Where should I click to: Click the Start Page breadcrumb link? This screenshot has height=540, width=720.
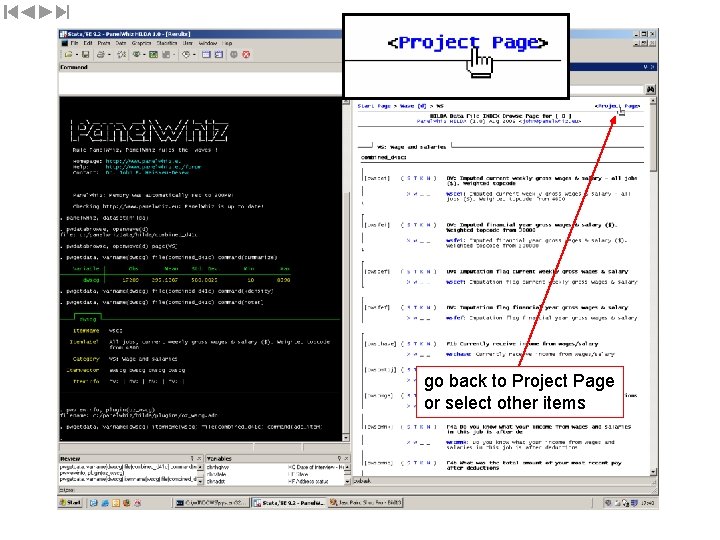(375, 106)
